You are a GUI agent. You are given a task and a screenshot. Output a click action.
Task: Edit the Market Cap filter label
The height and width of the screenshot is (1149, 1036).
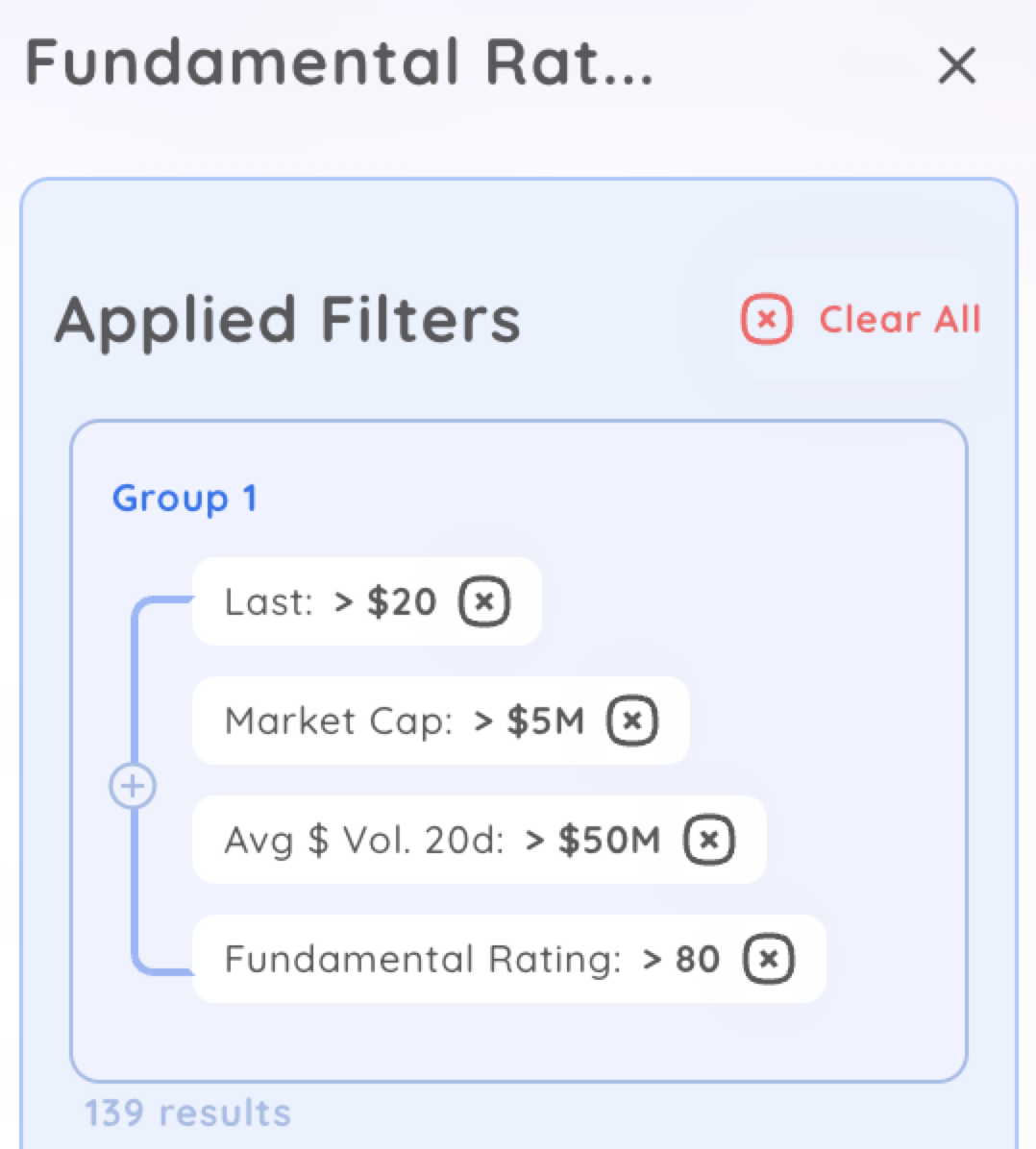coord(338,721)
